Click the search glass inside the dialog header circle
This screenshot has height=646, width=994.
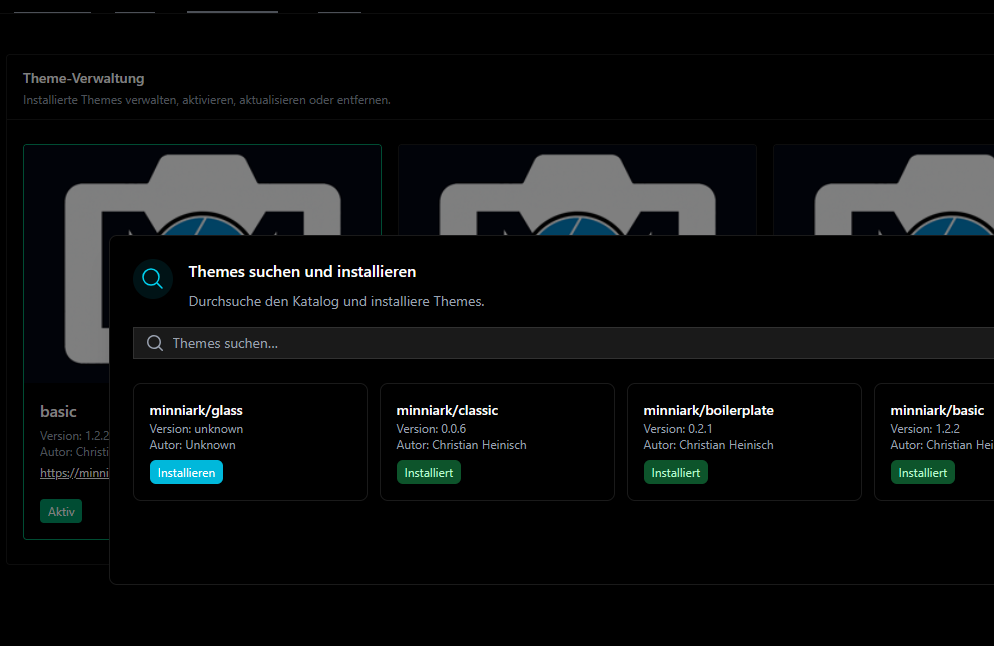coord(152,279)
